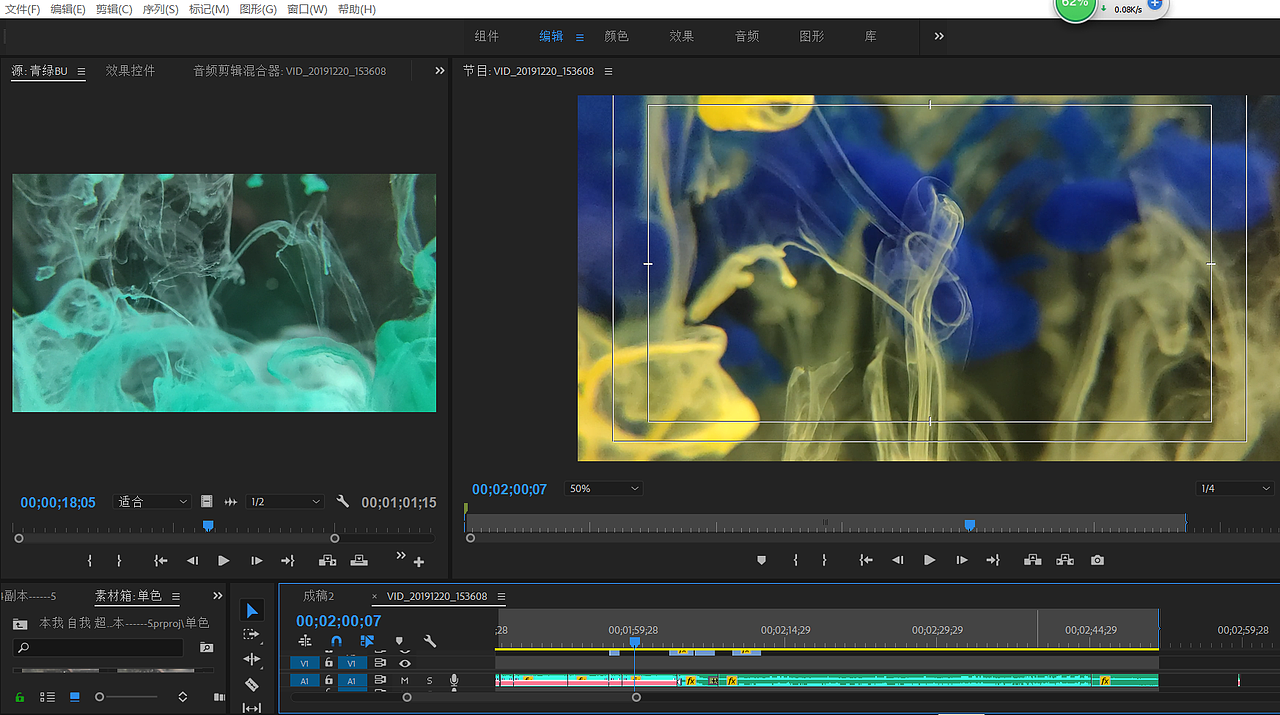
Task: Add marker in program monitor
Action: coord(761,560)
